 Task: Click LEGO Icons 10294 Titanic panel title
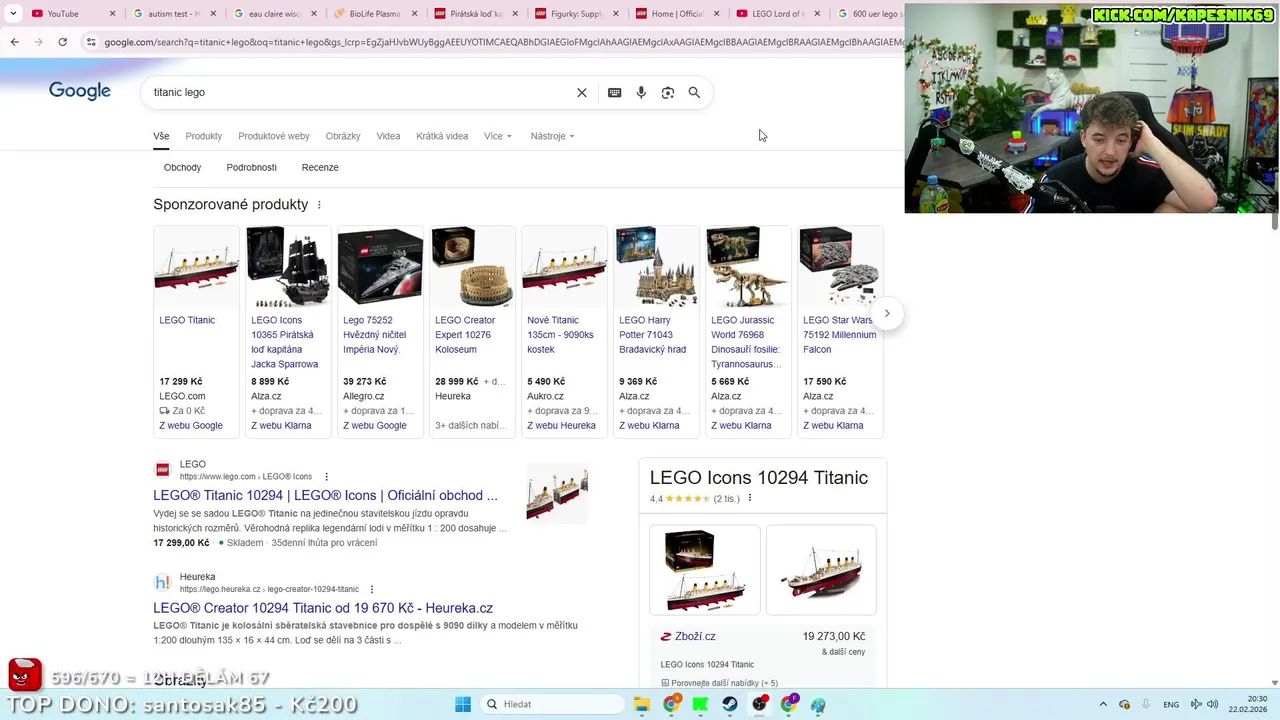[x=759, y=478]
